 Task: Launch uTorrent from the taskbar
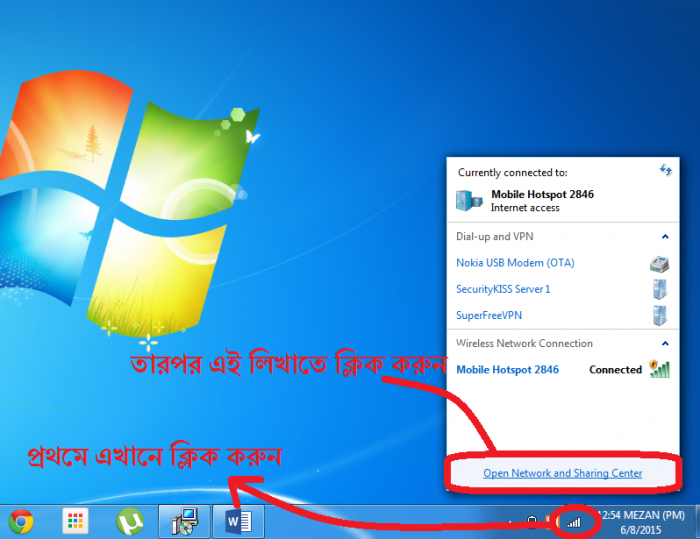point(129,521)
